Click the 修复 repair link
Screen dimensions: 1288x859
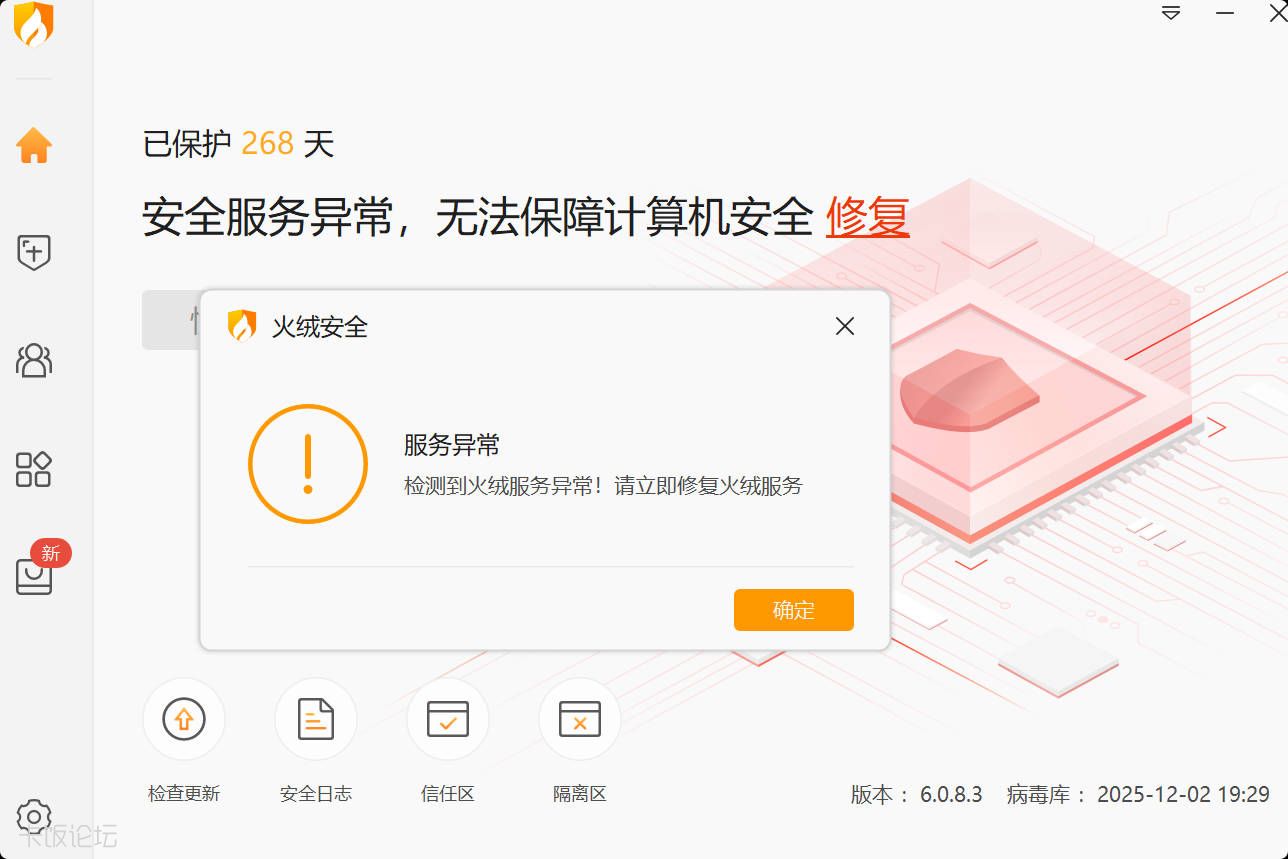pyautogui.click(x=867, y=216)
